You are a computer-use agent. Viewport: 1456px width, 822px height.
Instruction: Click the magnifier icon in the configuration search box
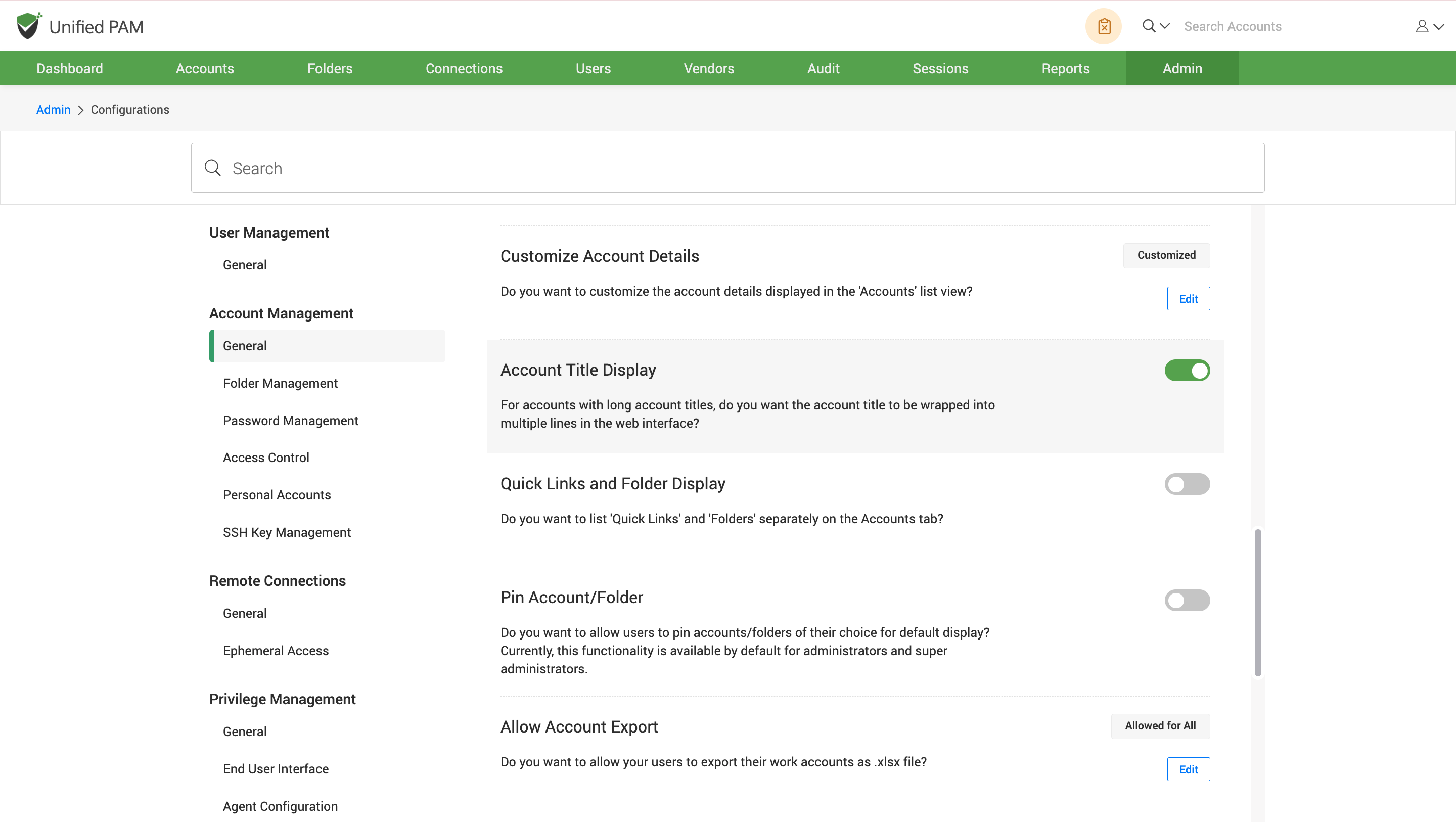[212, 168]
